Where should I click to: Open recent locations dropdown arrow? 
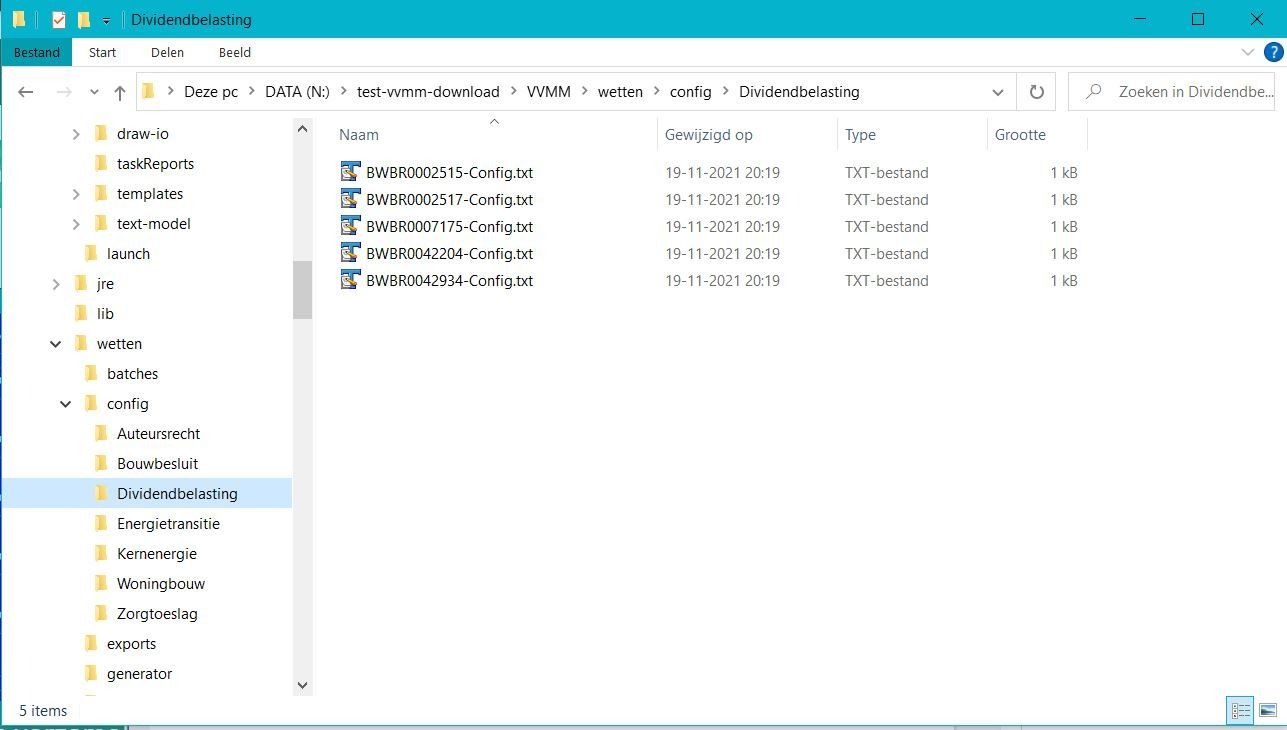(94, 92)
